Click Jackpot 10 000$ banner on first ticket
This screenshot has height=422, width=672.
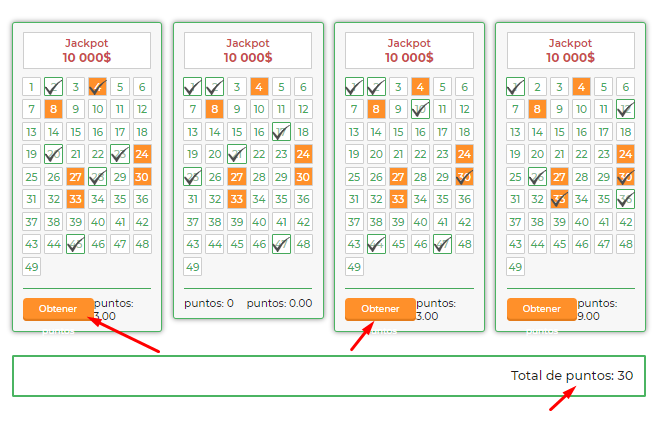coord(87,51)
